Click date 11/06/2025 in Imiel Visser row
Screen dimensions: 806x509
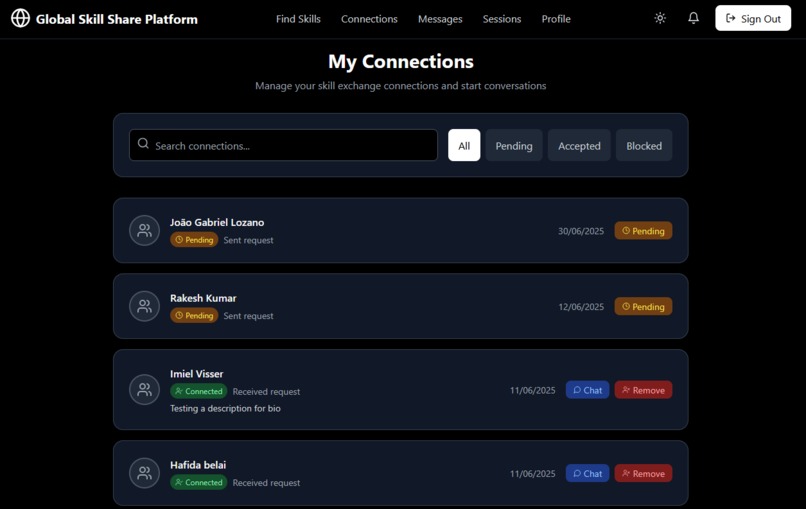point(533,390)
